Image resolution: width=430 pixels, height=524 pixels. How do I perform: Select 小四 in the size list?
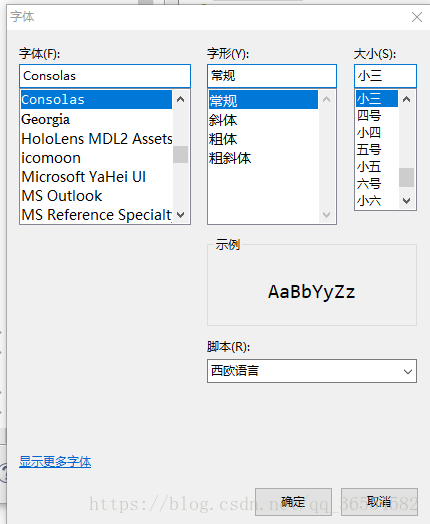click(377, 133)
